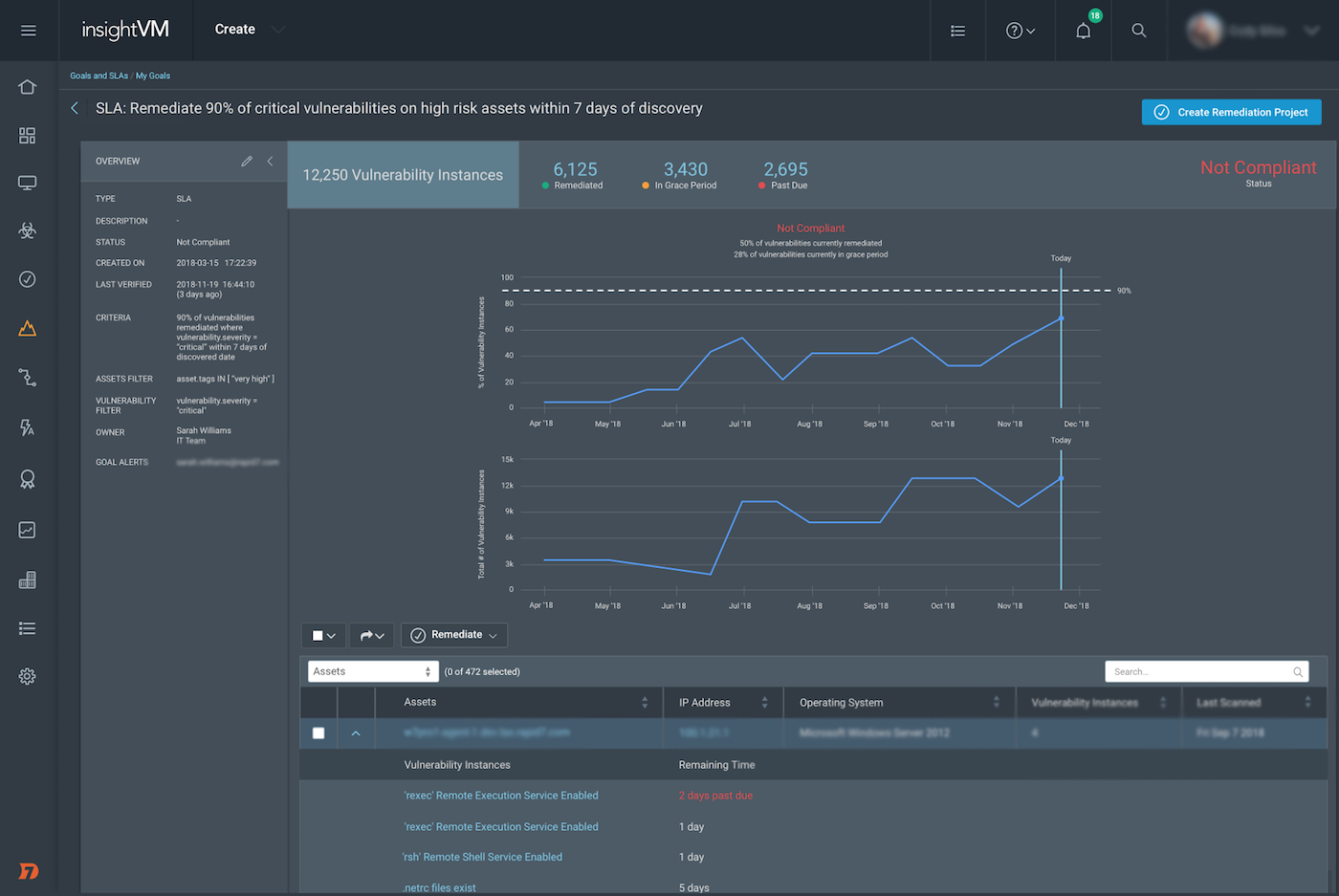The height and width of the screenshot is (896, 1339).
Task: Open Goals and SLAs sidebar icon
Action: coord(28,329)
